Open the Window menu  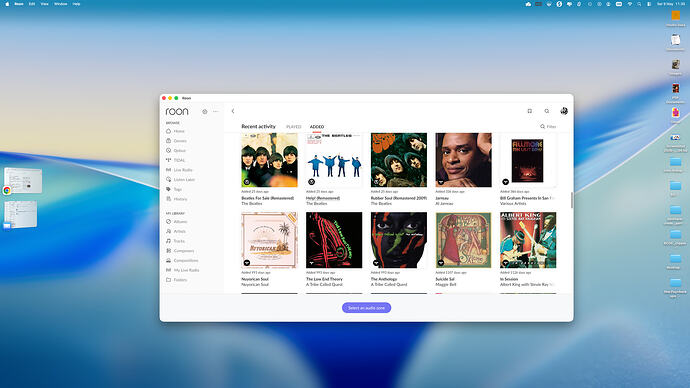(x=61, y=4)
